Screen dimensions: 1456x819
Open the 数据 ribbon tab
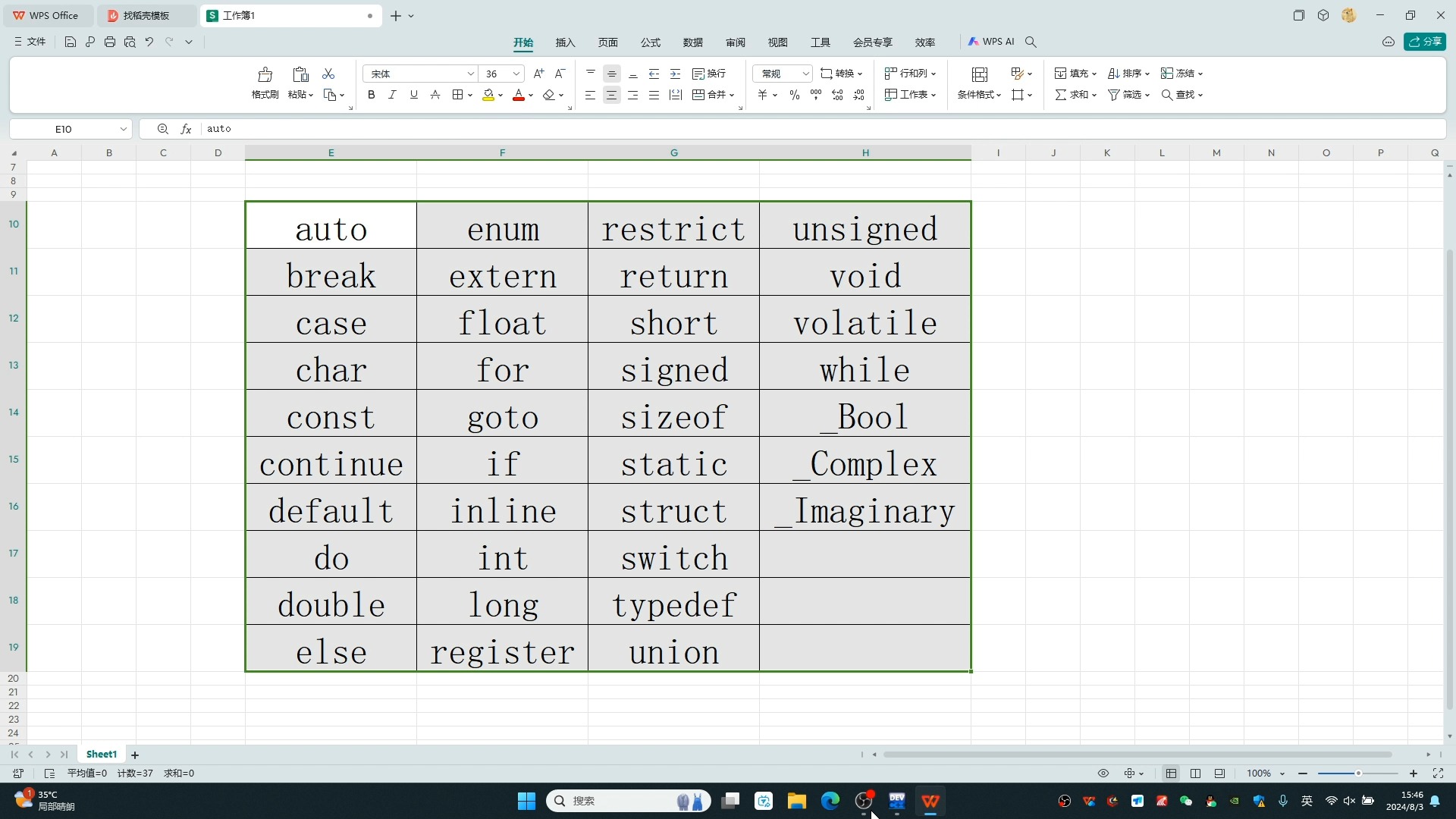[x=692, y=42]
